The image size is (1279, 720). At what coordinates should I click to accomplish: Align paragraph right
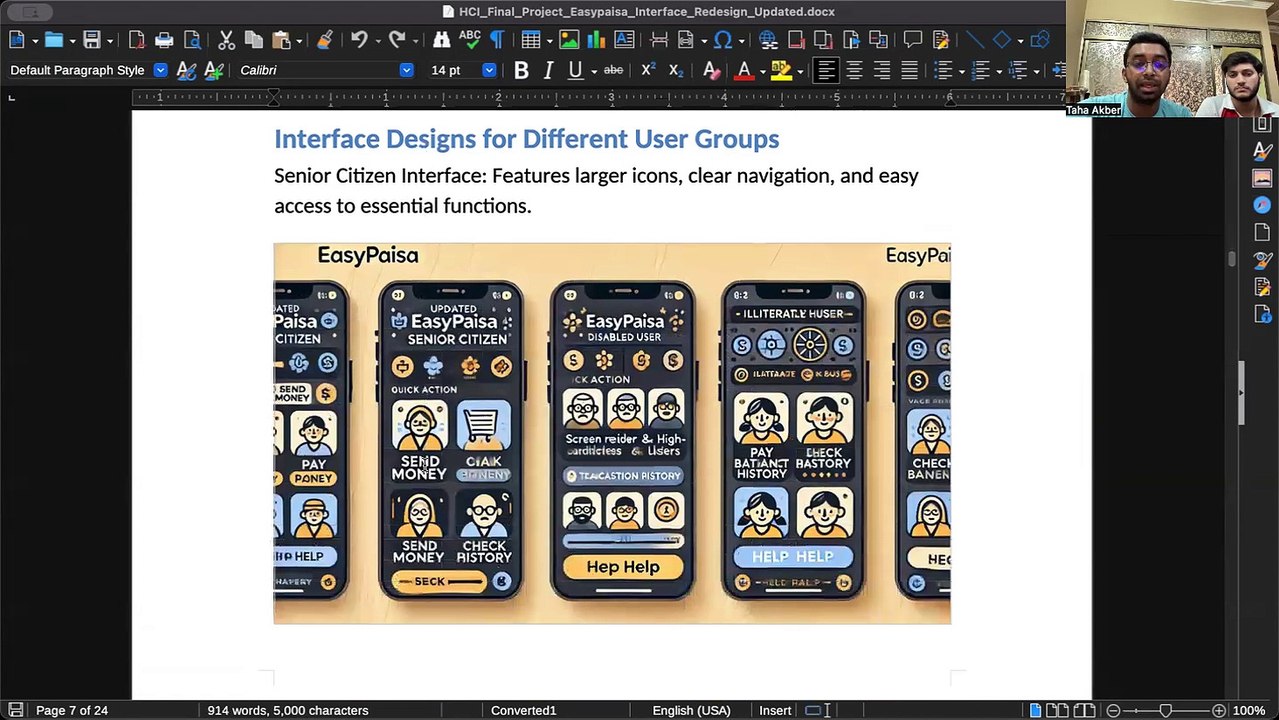click(882, 70)
